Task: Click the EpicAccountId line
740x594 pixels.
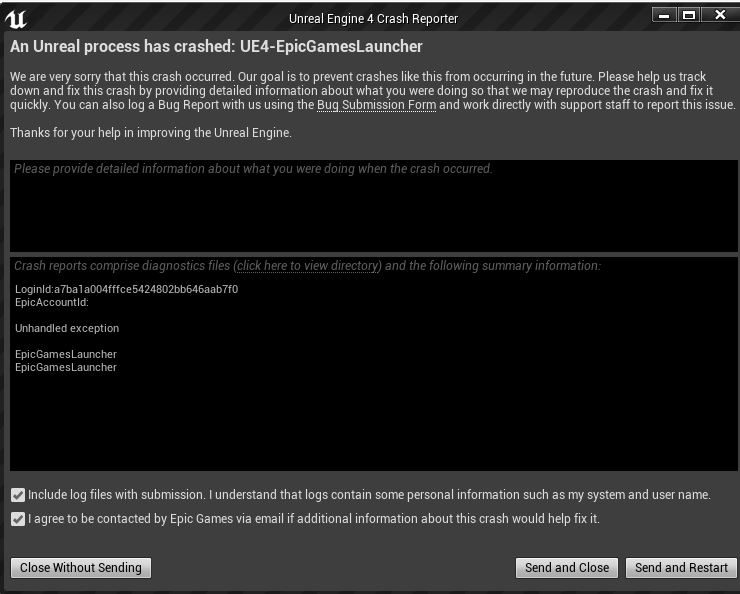Action: click(x=52, y=302)
